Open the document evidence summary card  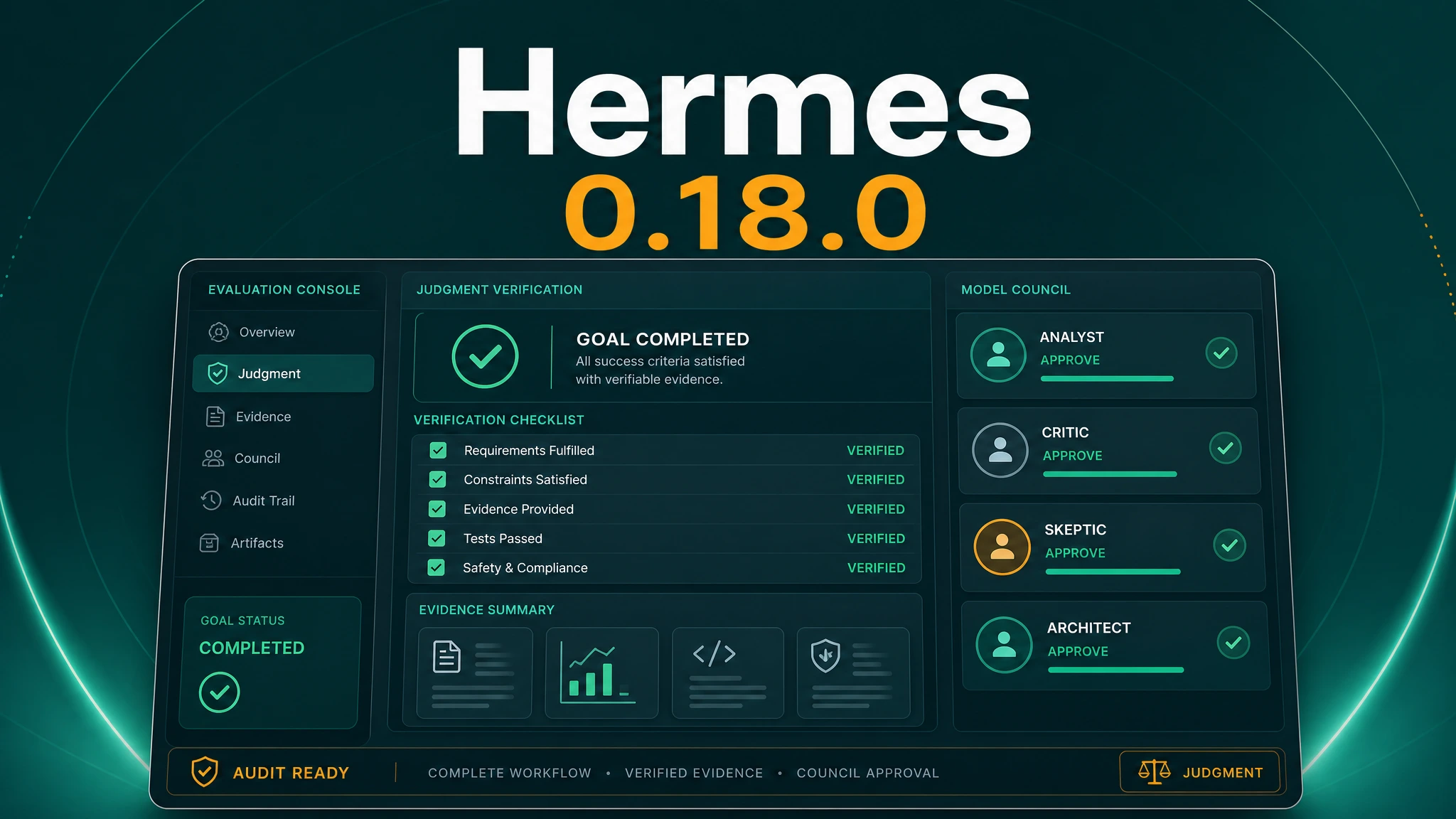tap(475, 673)
